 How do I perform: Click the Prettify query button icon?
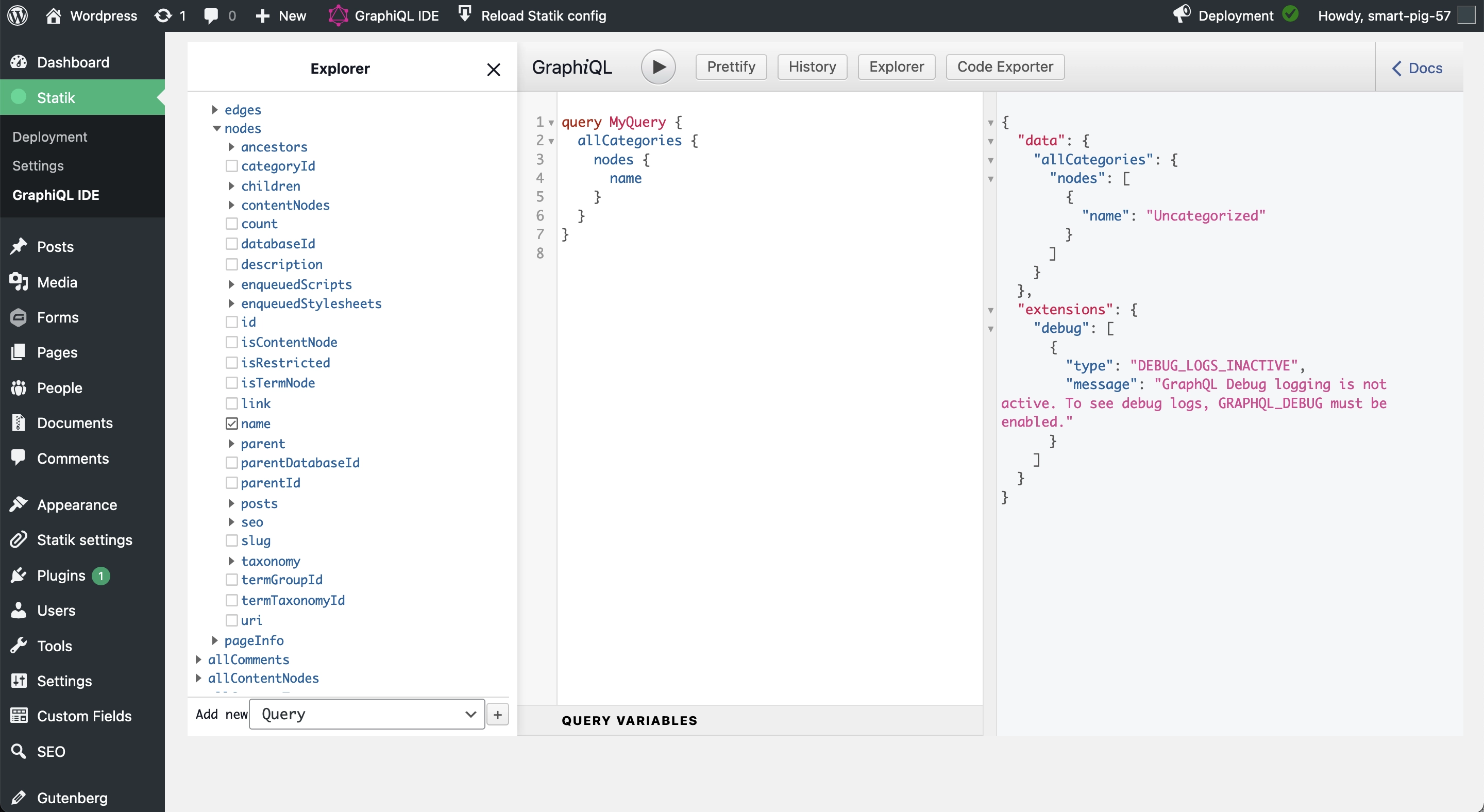[731, 66]
